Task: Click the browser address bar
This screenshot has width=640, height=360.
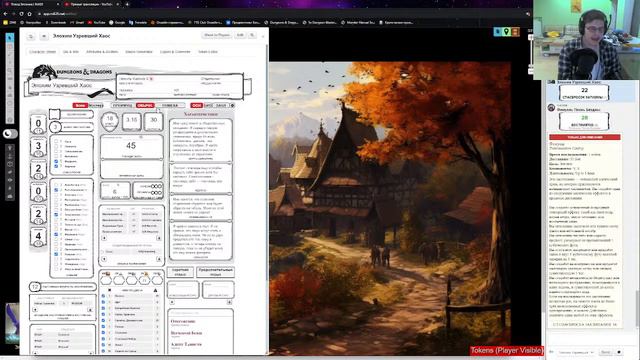Action: tap(261, 13)
